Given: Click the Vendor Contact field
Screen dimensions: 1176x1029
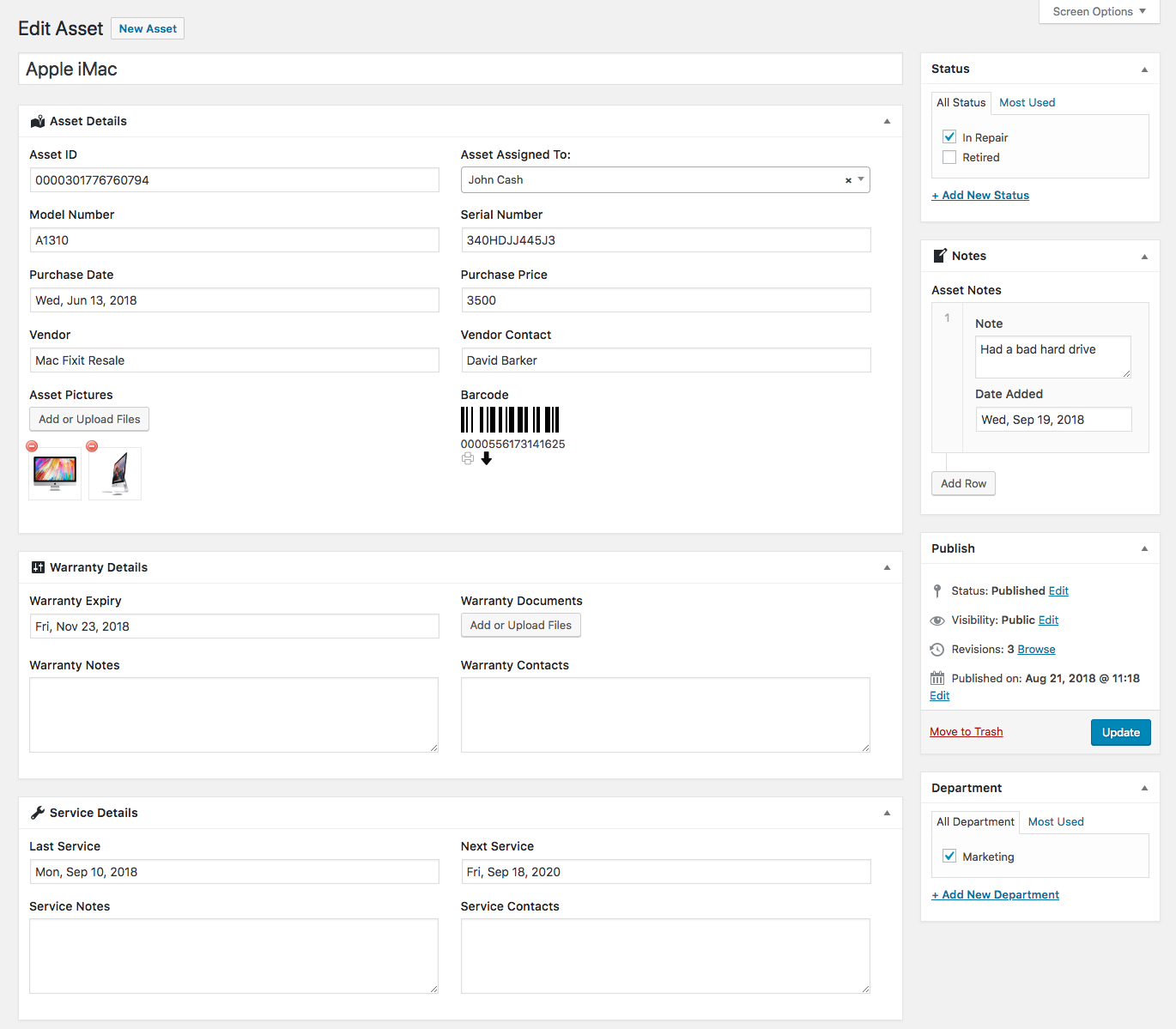Looking at the screenshot, I should (666, 360).
